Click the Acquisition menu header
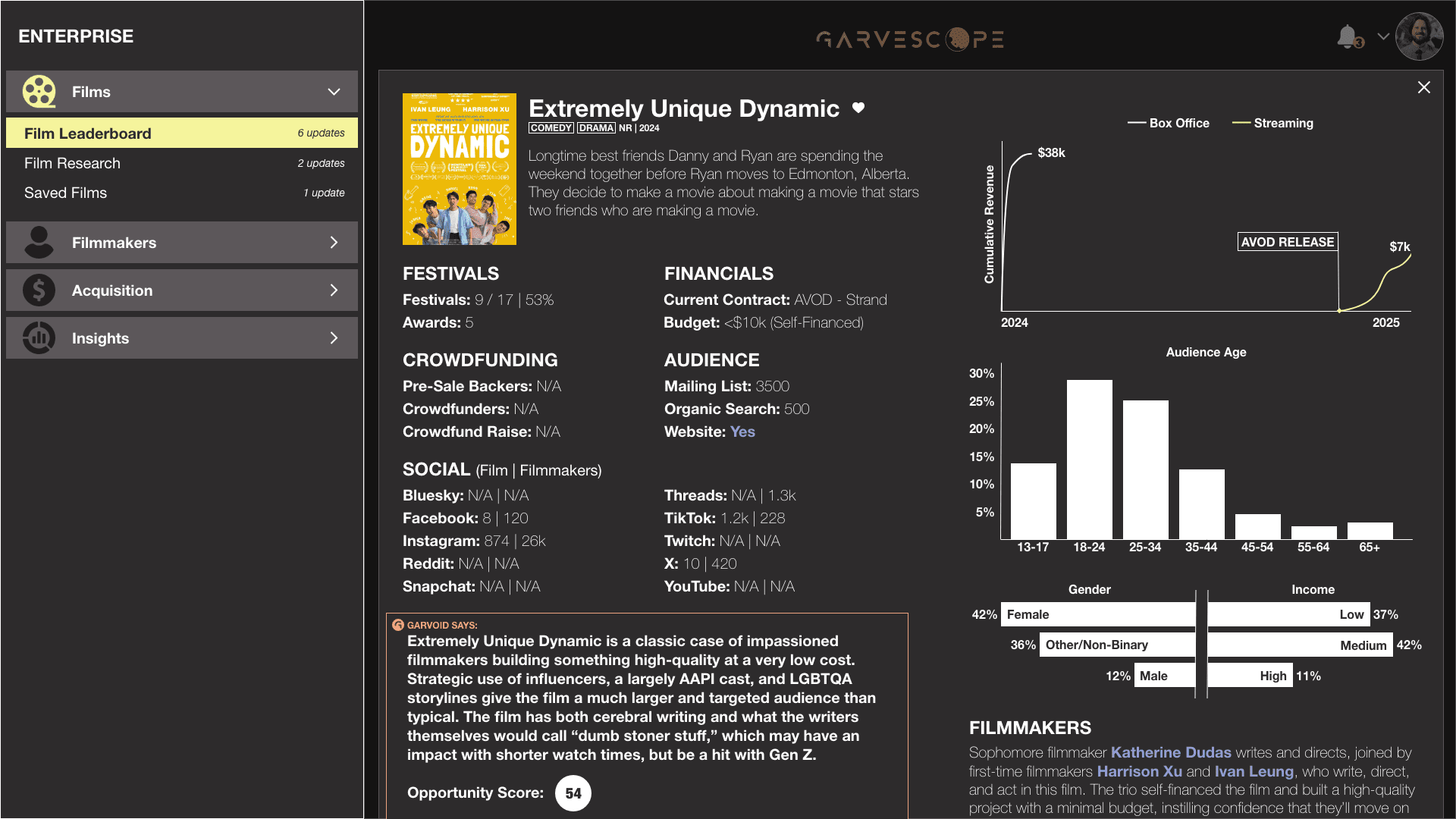 click(182, 290)
